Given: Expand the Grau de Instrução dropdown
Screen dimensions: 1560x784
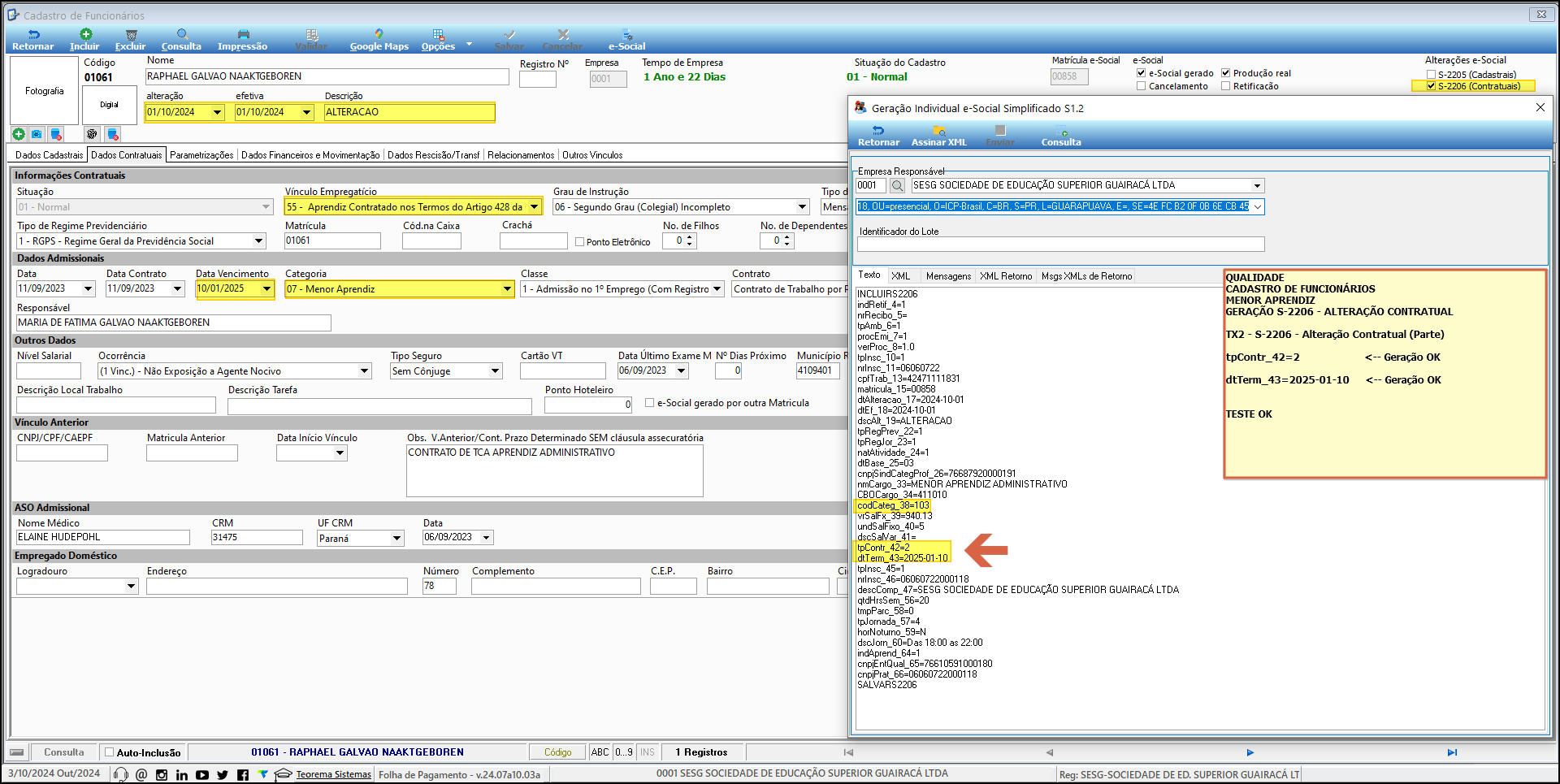Looking at the screenshot, I should click(802, 207).
